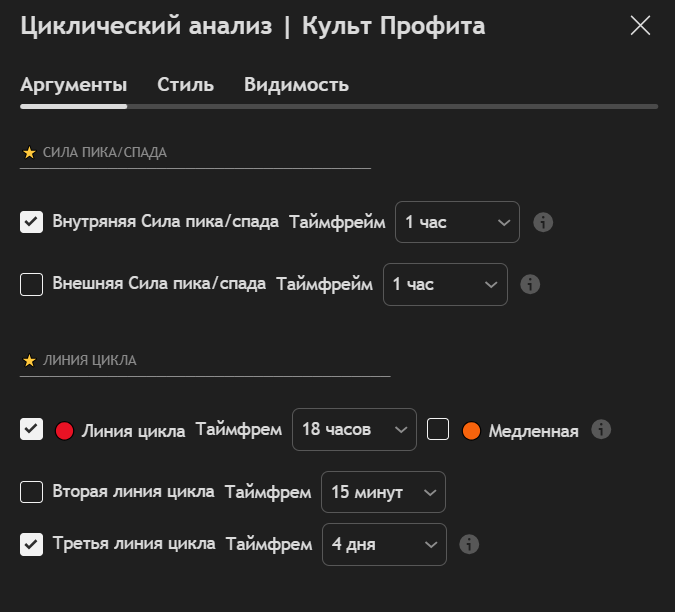Enable Вторая линия цикла checkbox
This screenshot has height=612, width=675.
(x=31, y=492)
